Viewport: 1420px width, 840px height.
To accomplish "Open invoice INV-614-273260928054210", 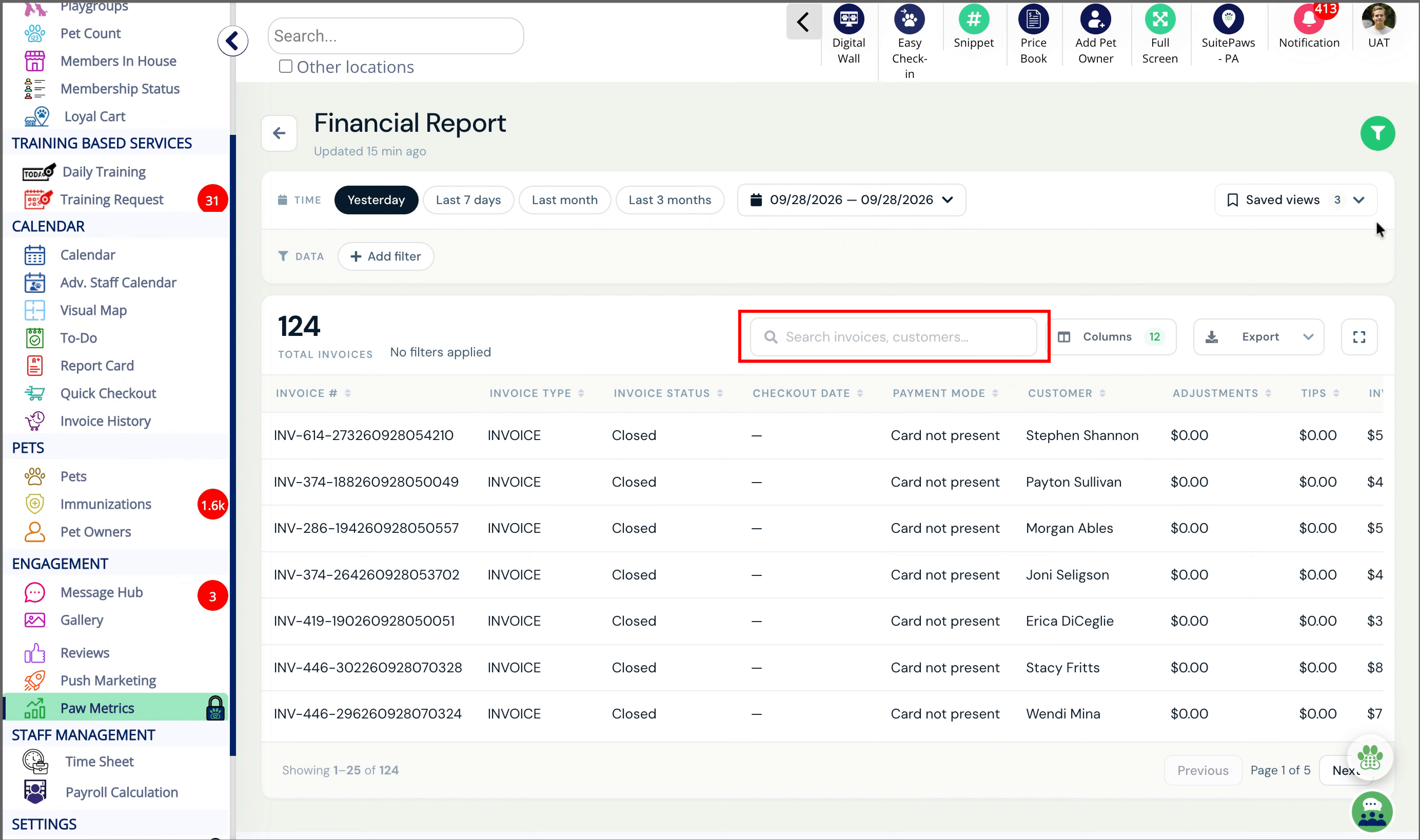I will pyautogui.click(x=364, y=435).
